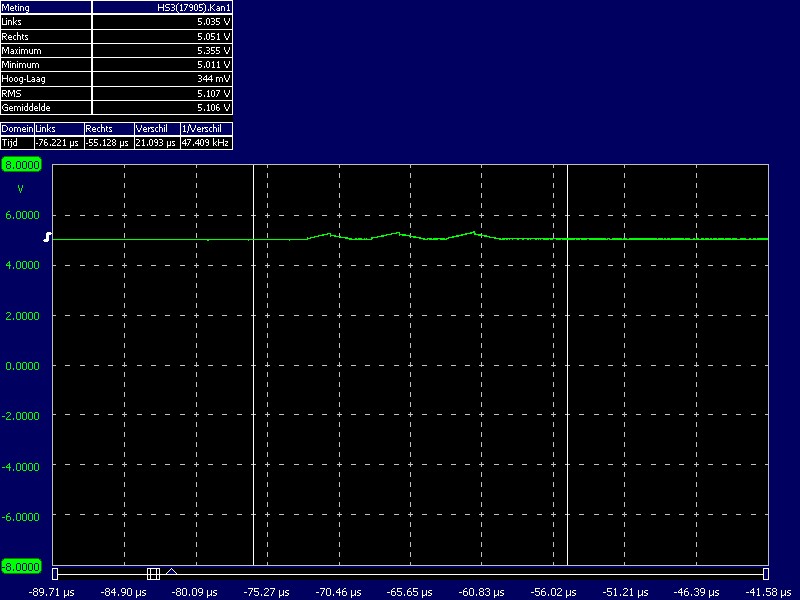Click the V unit label on vertical axis
The image size is (800, 600).
(20, 188)
